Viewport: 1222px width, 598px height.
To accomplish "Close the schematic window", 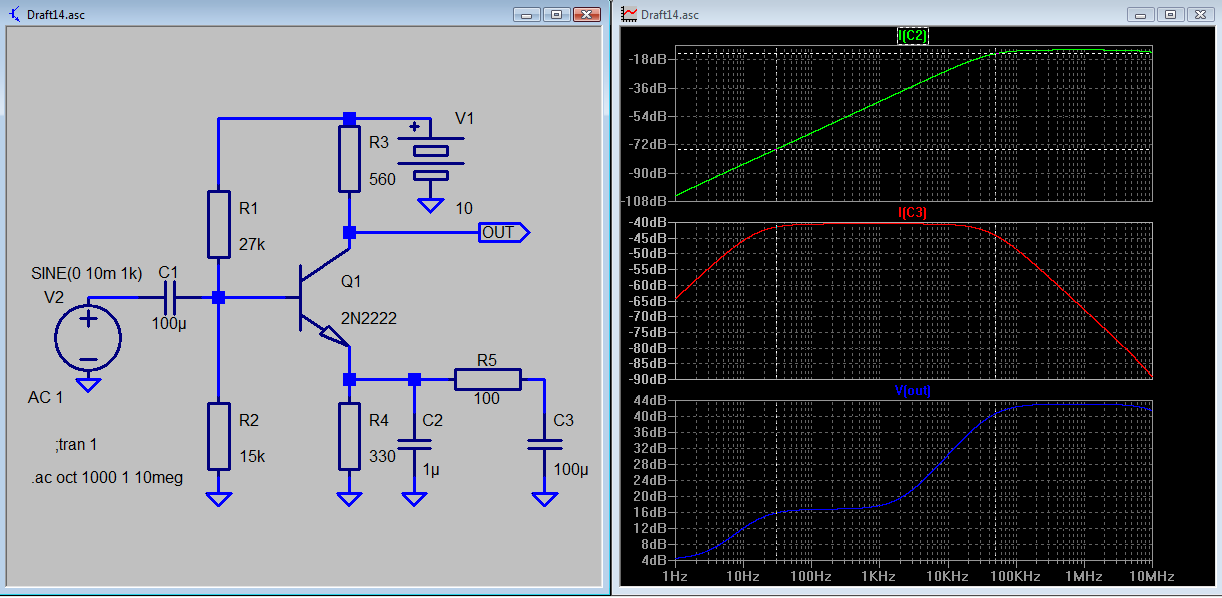I will 586,14.
